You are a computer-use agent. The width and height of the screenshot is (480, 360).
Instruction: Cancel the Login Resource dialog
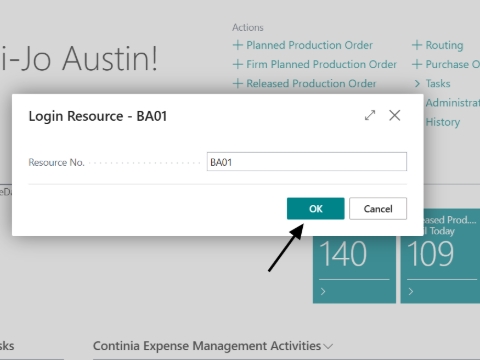(378, 209)
